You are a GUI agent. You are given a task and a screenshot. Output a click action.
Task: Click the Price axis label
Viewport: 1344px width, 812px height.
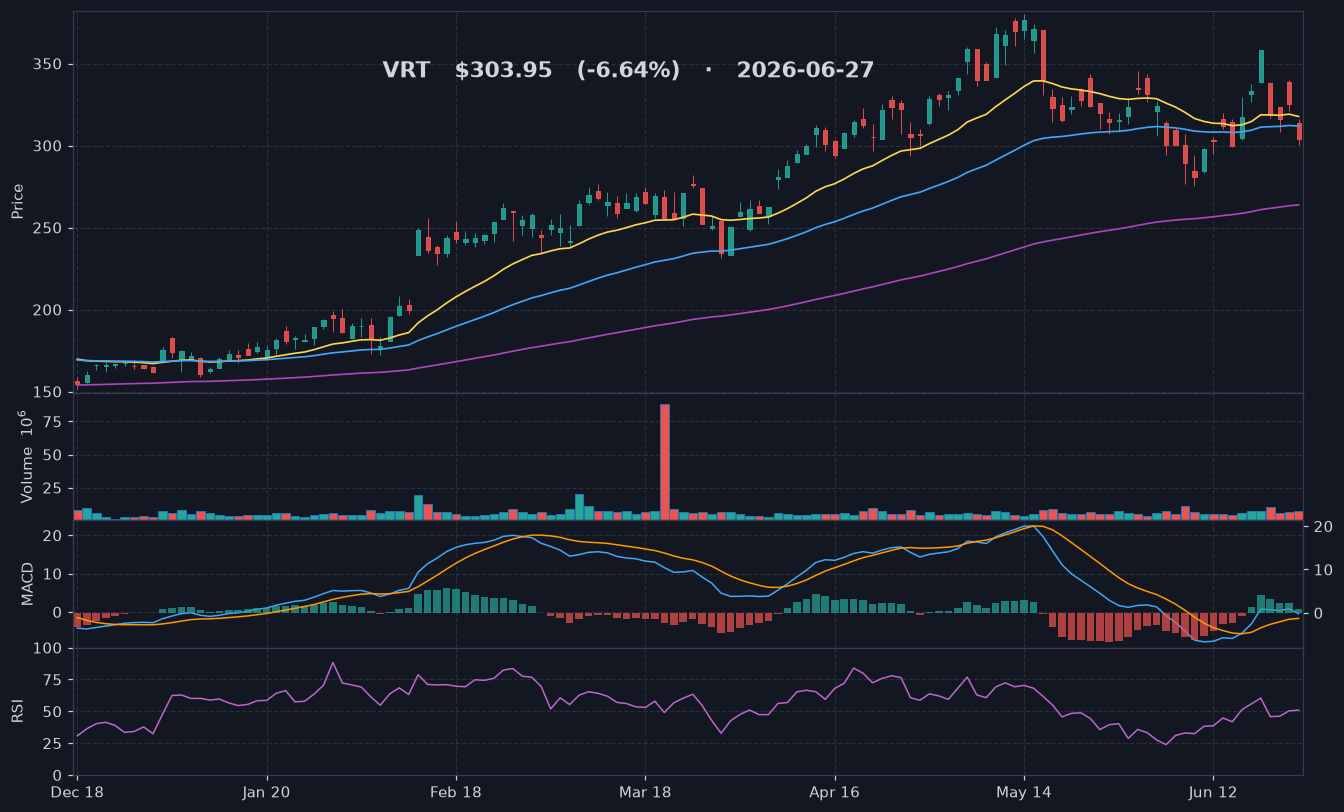[x=17, y=201]
